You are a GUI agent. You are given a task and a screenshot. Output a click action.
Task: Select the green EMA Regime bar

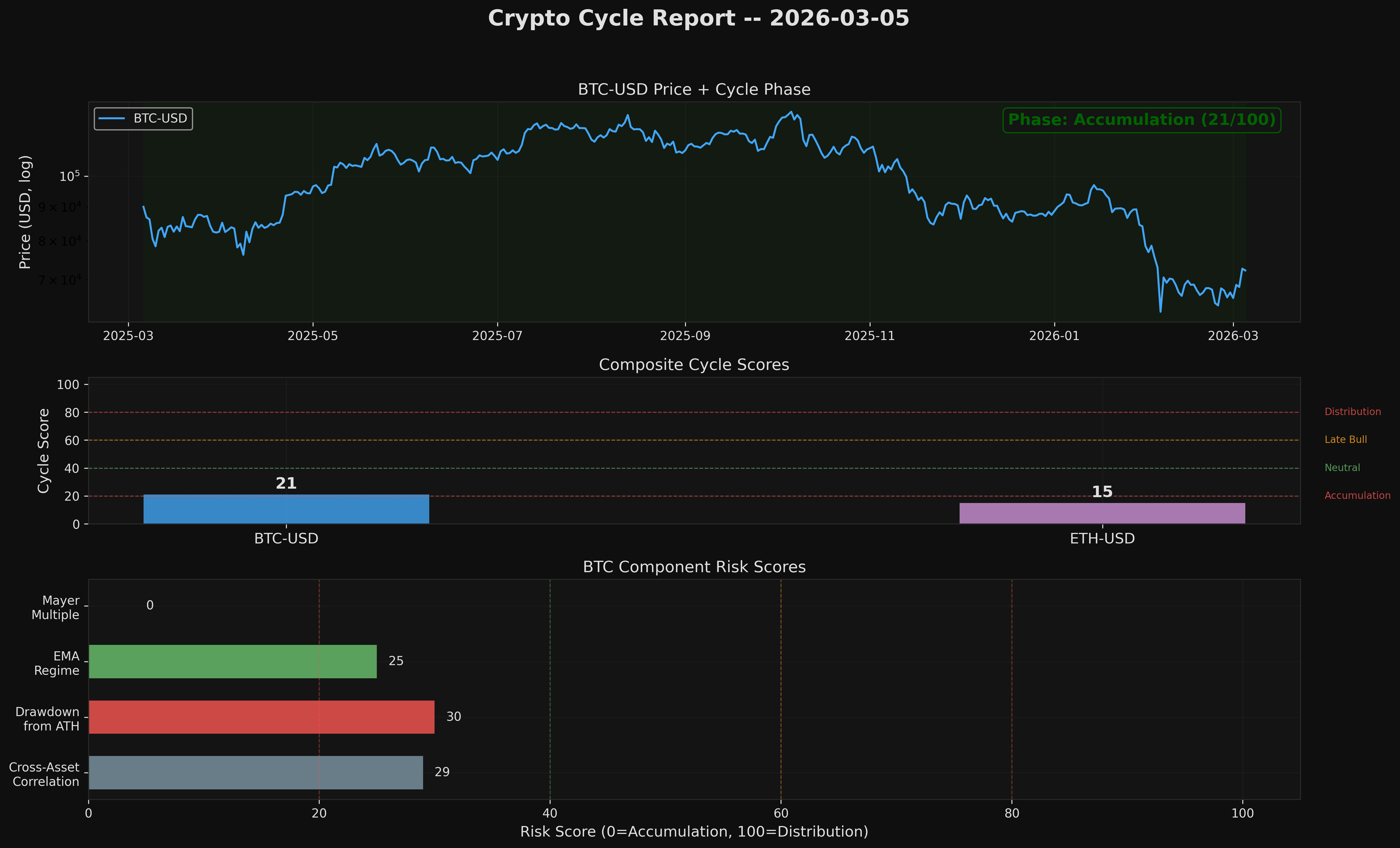(232, 661)
